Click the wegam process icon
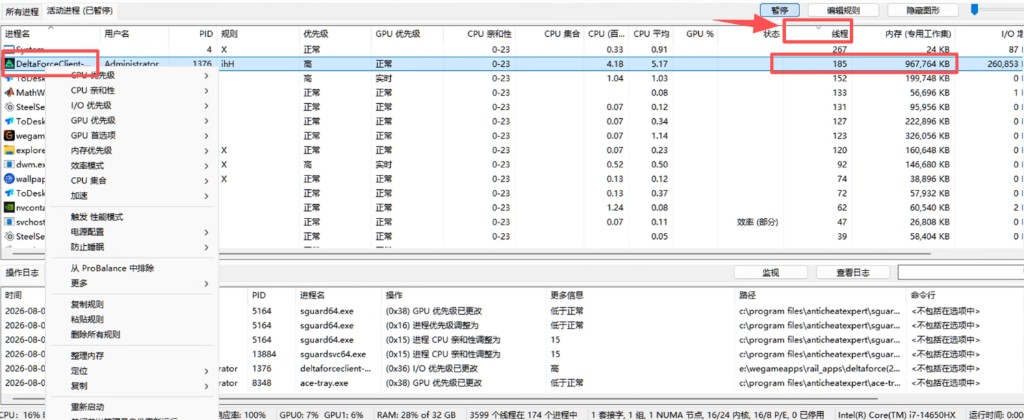 tap(10, 135)
